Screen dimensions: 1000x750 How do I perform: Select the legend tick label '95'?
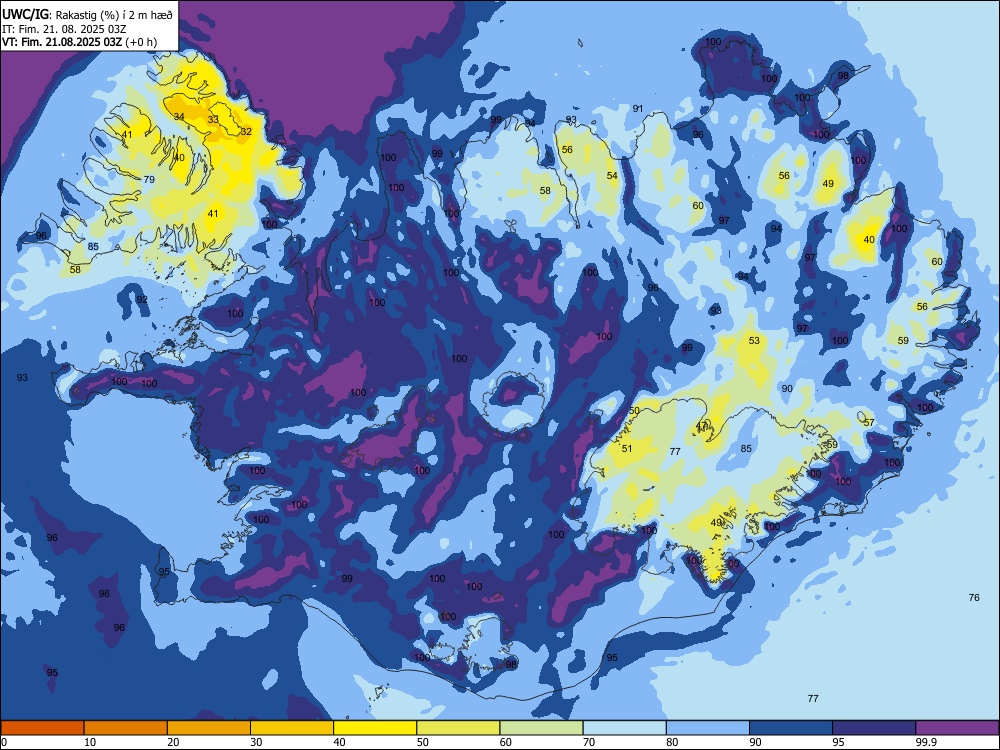838,742
